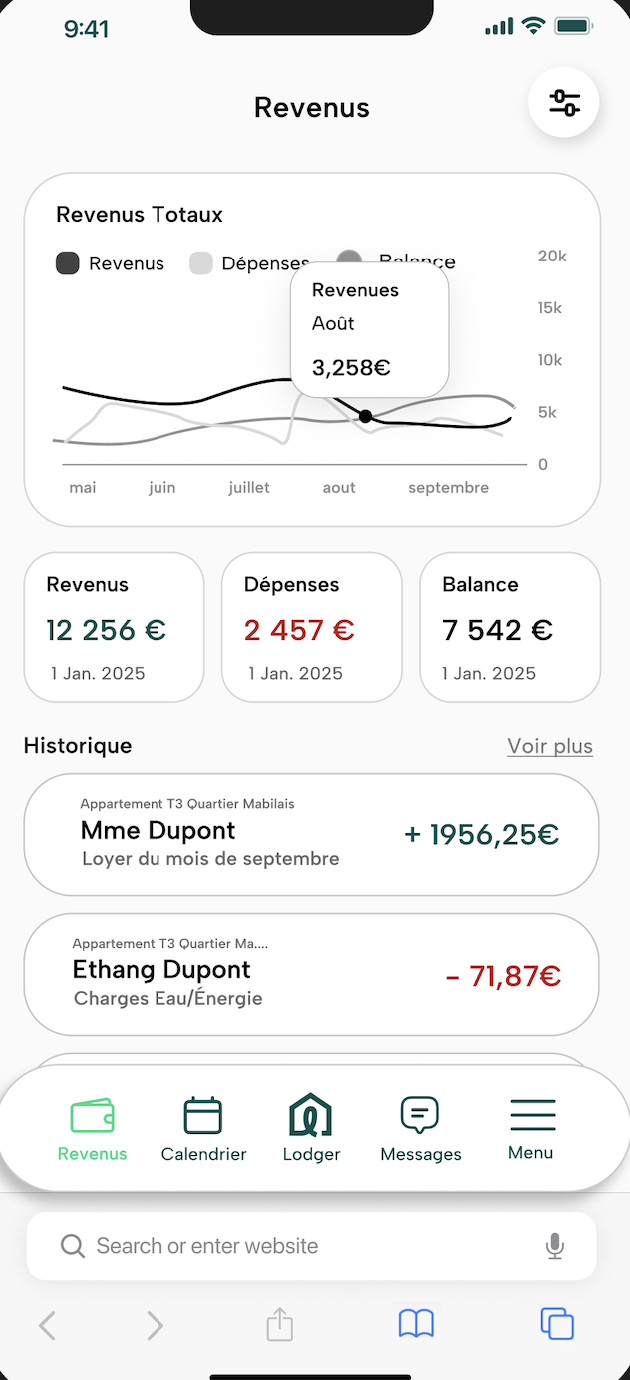Select the Balance summary card
This screenshot has width=630, height=1380.
[x=509, y=627]
